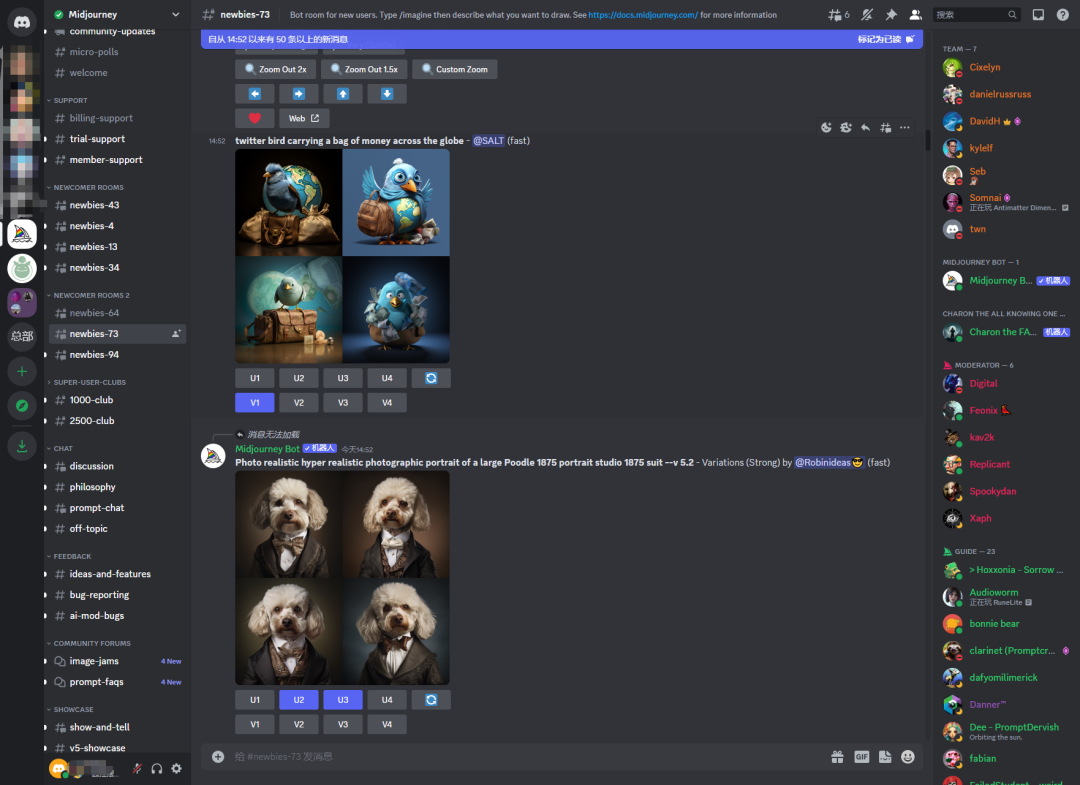Toggle the member list visibility

(x=915, y=15)
